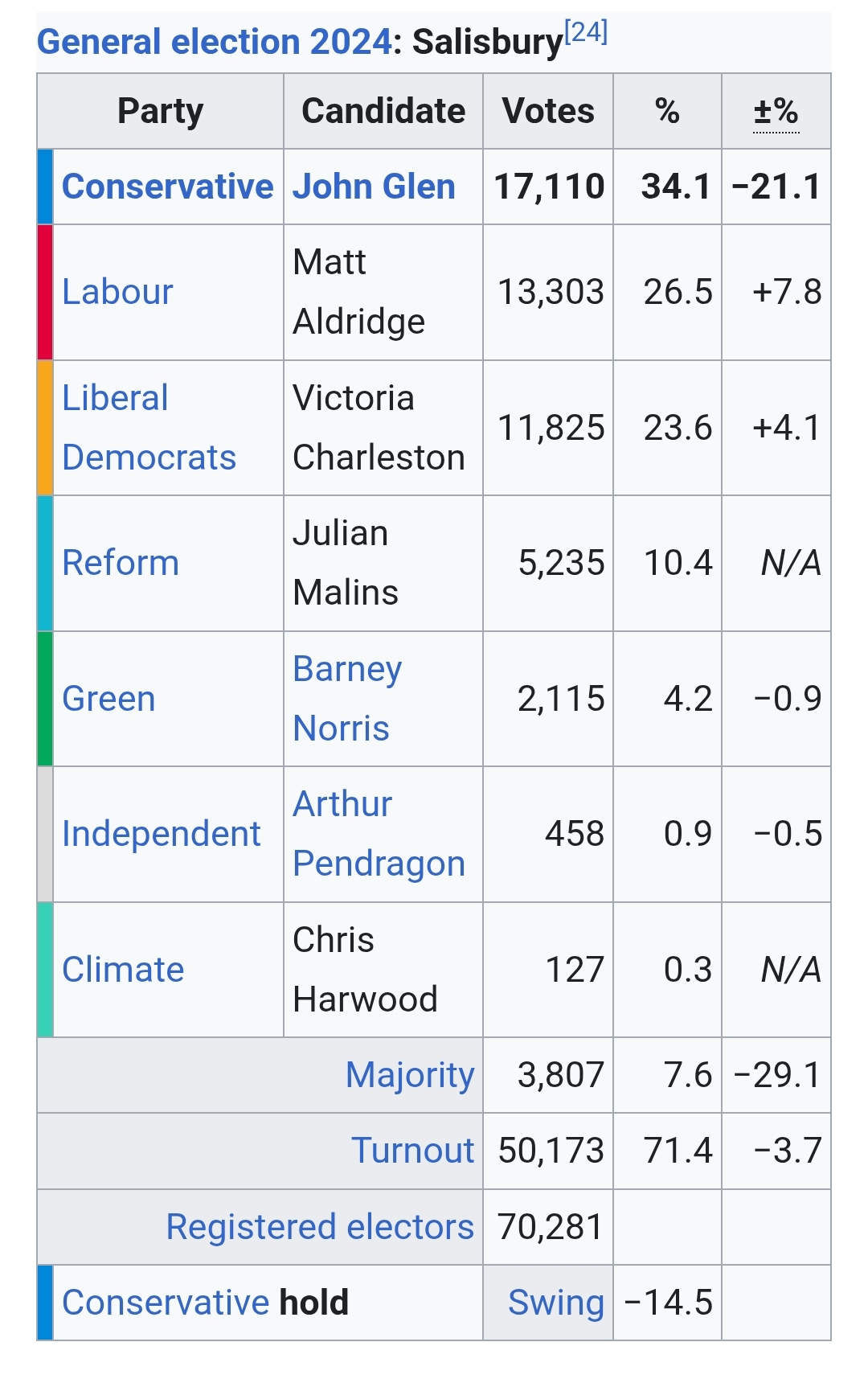868x1383 pixels.
Task: Open the Green party link
Action: point(108,699)
